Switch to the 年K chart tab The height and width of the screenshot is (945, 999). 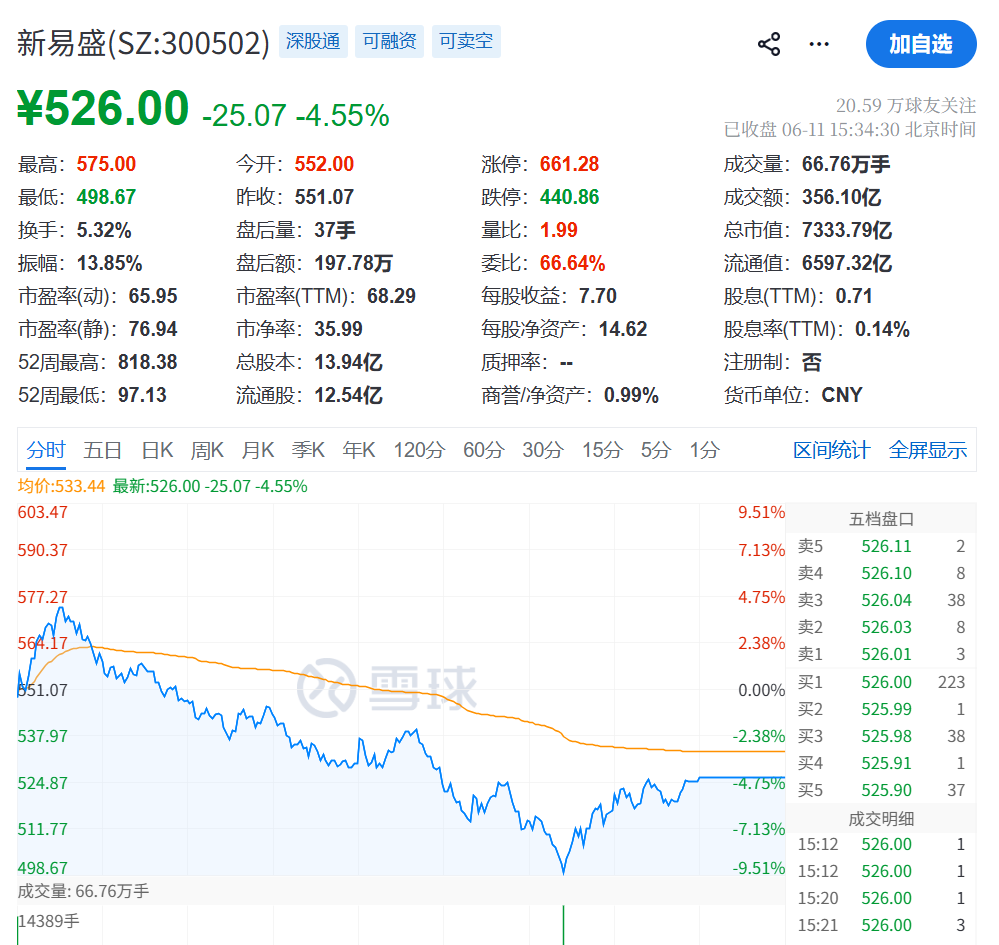(359, 451)
